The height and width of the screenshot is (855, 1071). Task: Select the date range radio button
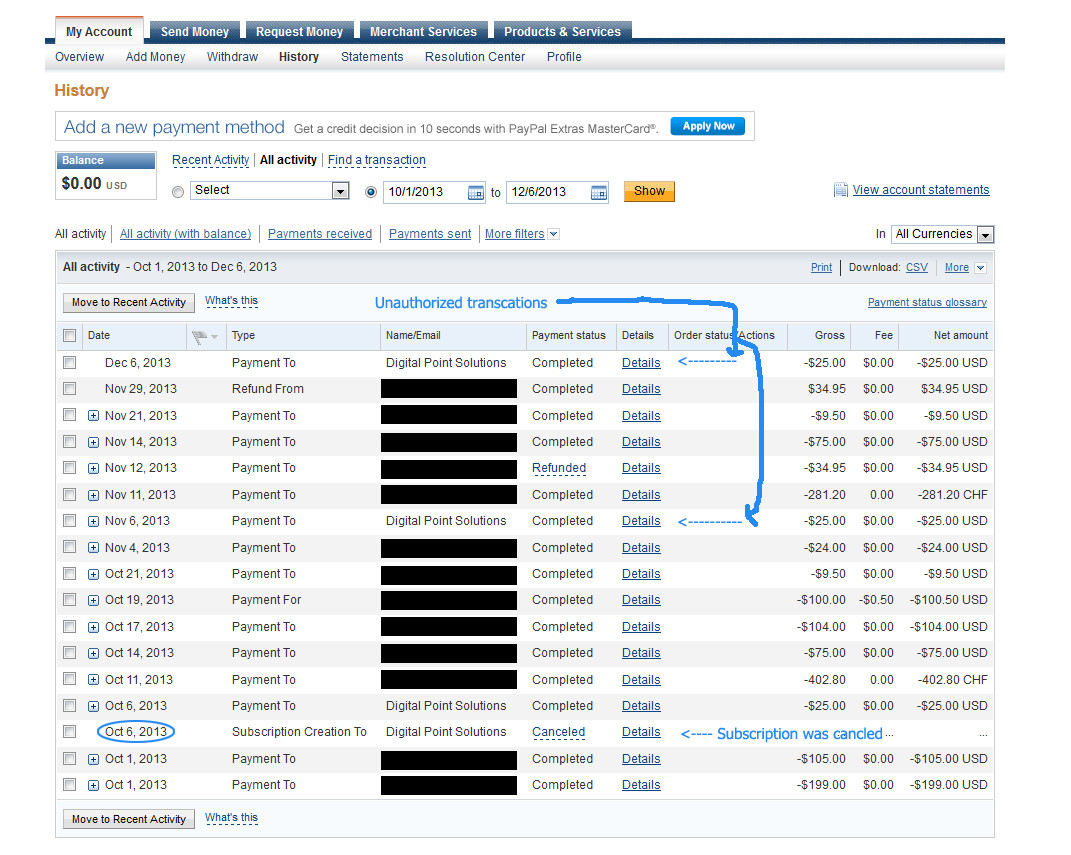point(371,192)
